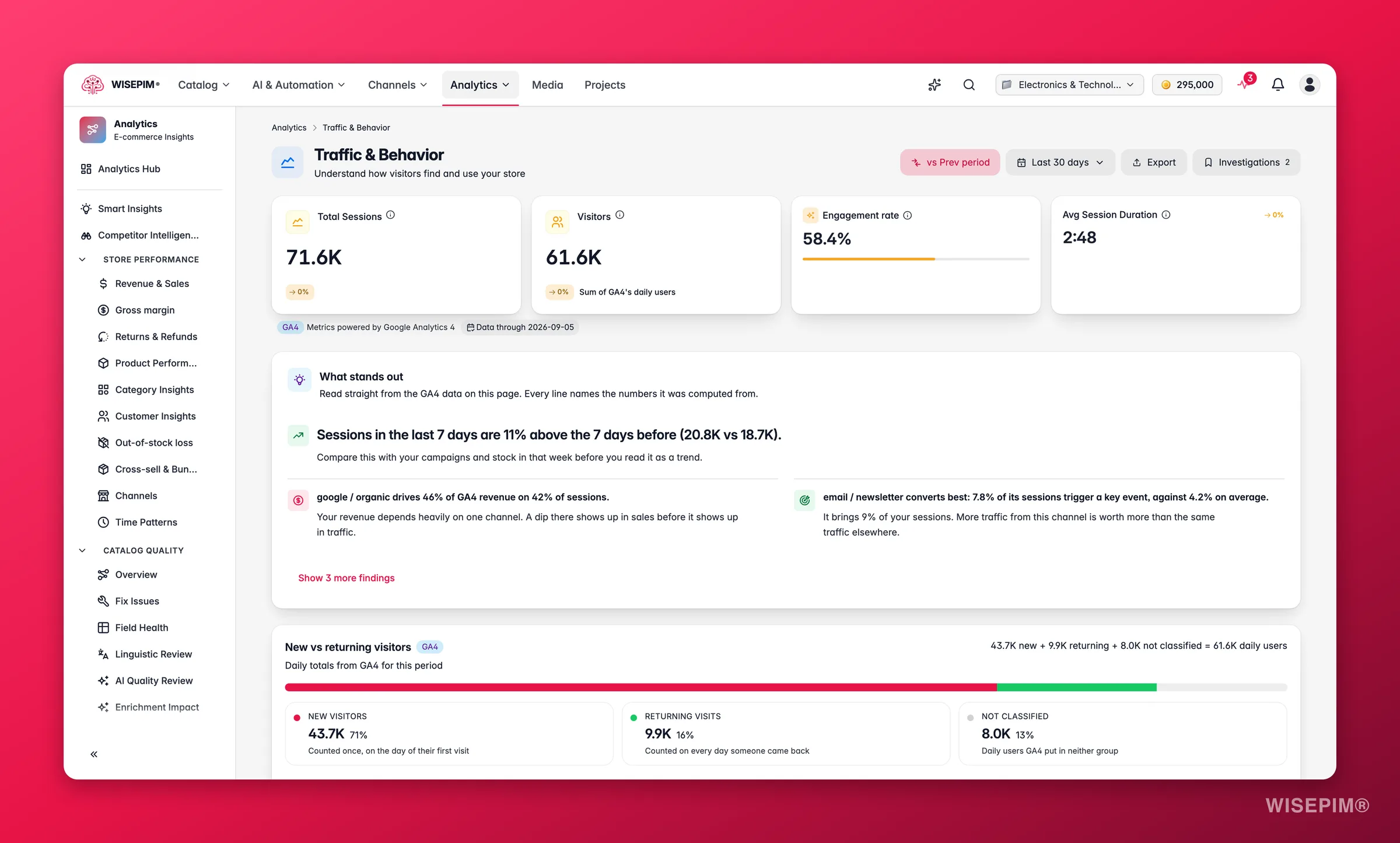Click Engagement rate info icon
Viewport: 1400px width, 843px height.
[x=908, y=215]
